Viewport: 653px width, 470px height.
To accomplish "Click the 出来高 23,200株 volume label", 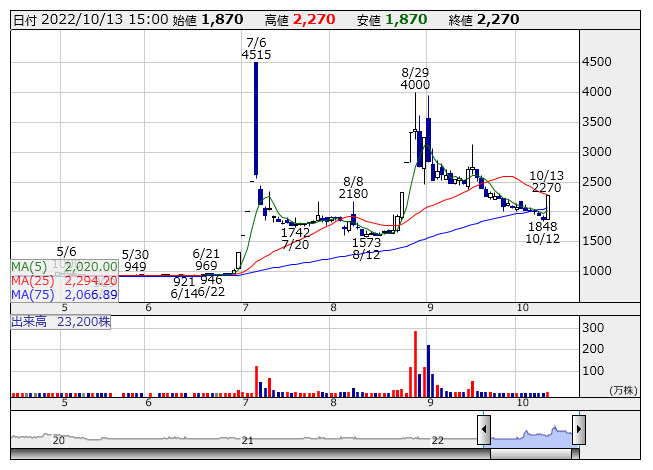I will [61, 322].
